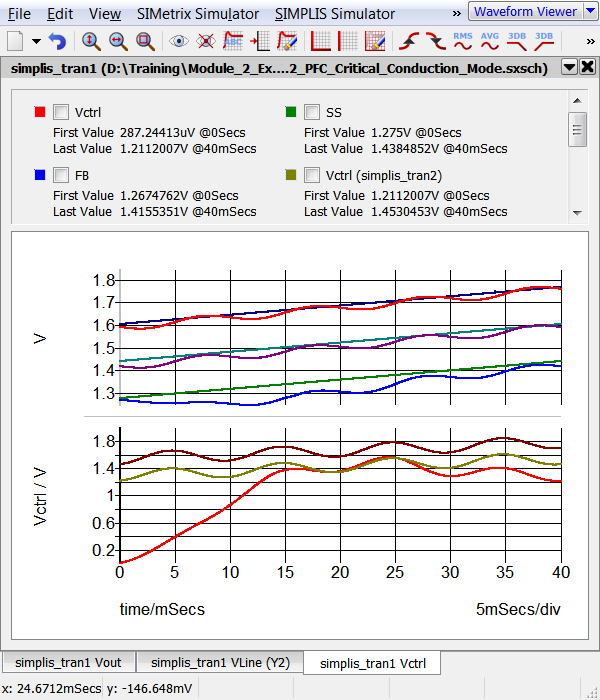Viewport: 600px width, 700px height.
Task: Switch to simplis_tran1 VLine (Y2) tab
Action: click(x=220, y=663)
